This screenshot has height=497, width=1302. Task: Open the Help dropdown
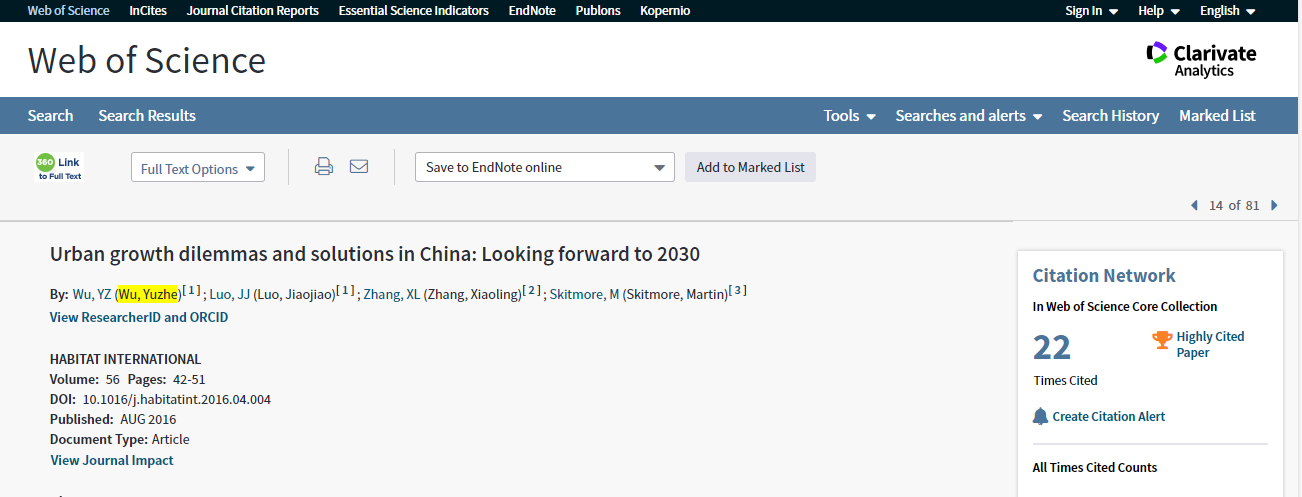coord(1159,11)
